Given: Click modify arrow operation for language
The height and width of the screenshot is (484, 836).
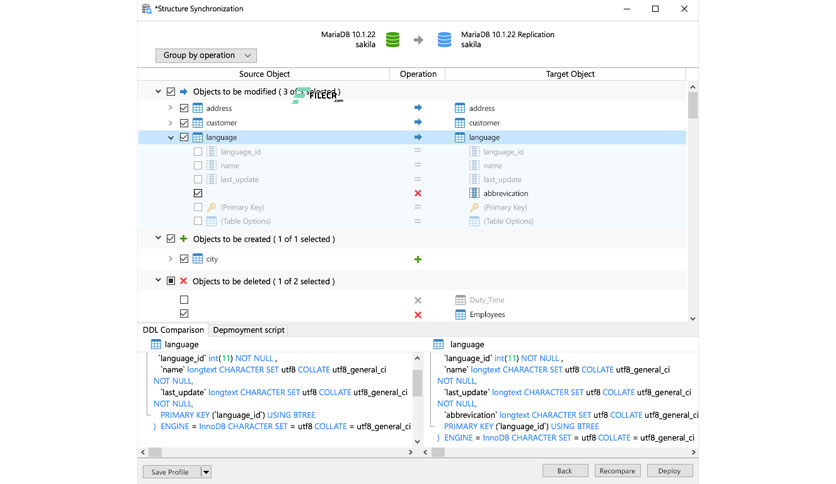Looking at the screenshot, I should tap(418, 137).
